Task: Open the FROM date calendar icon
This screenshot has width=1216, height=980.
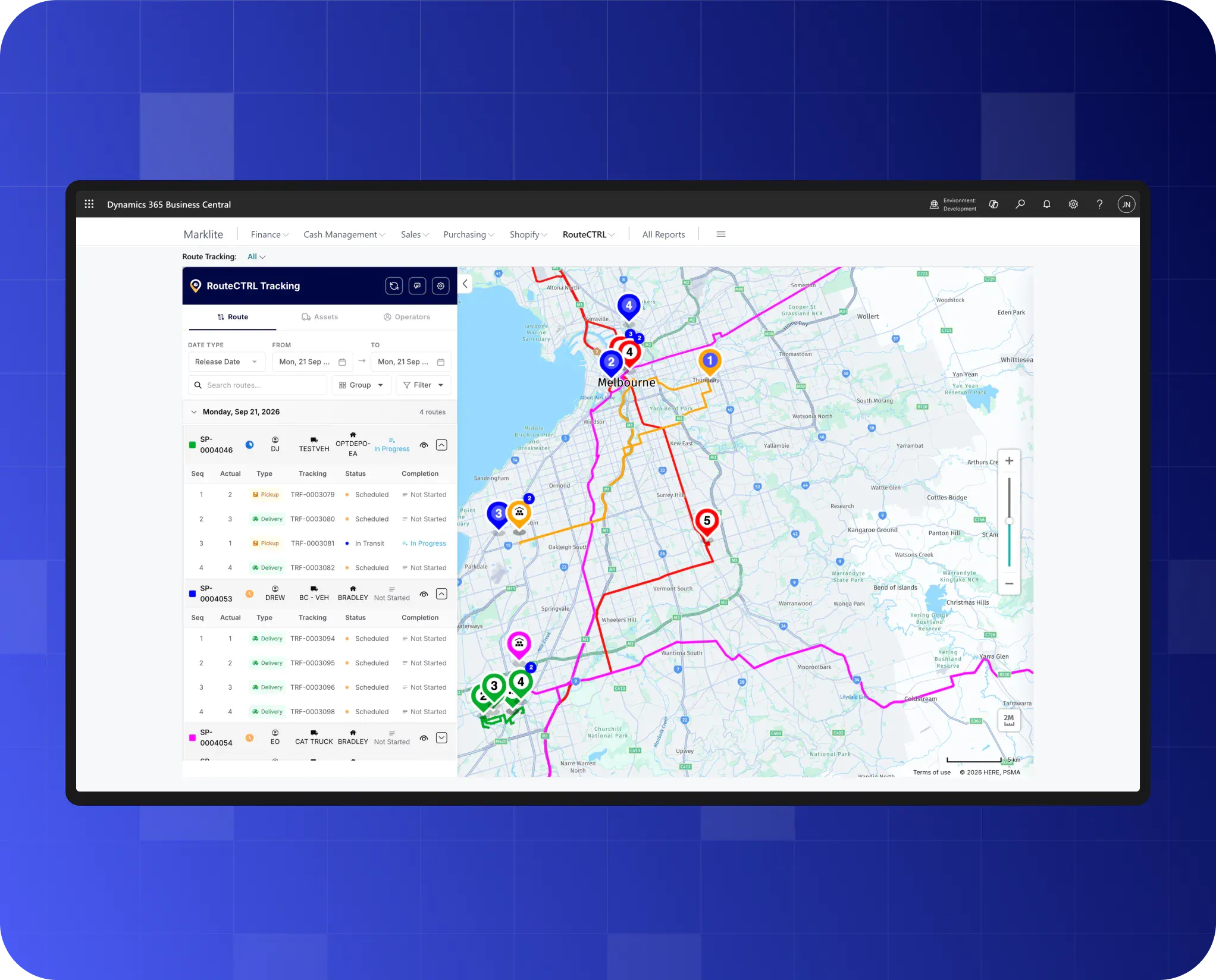Action: 342,362
